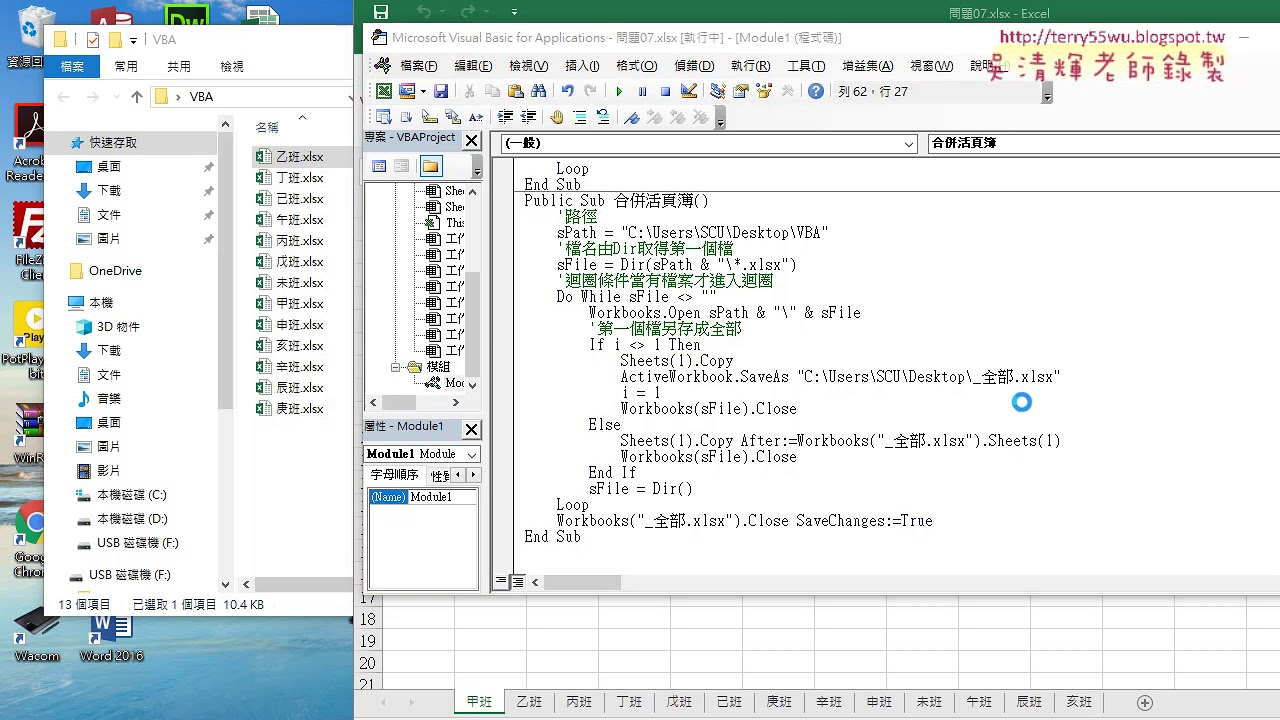The width and height of the screenshot is (1280, 720).
Task: Run the macro with the green play icon
Action: (x=619, y=91)
